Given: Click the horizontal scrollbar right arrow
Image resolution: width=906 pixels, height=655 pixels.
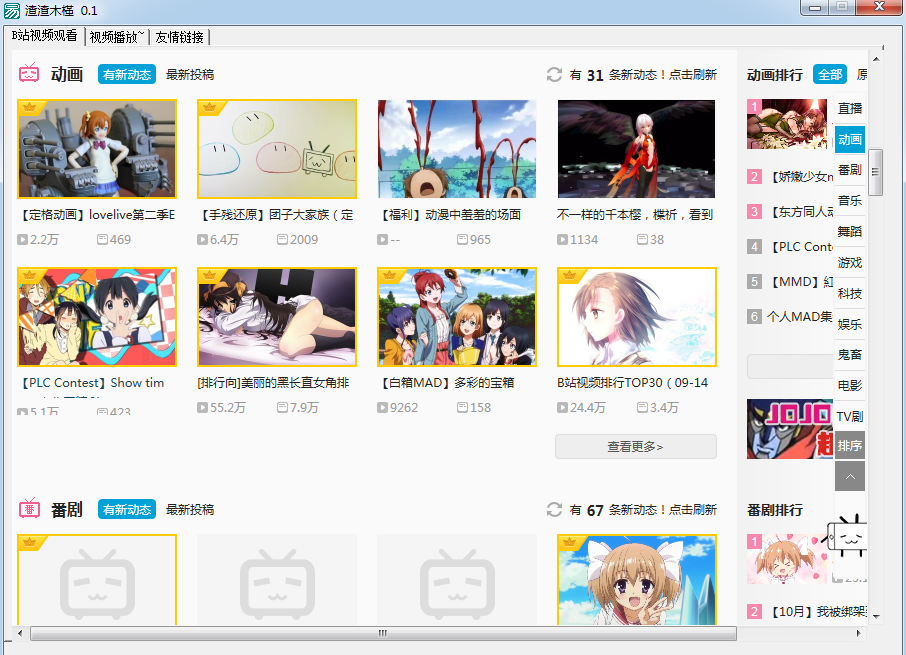Looking at the screenshot, I should point(858,634).
